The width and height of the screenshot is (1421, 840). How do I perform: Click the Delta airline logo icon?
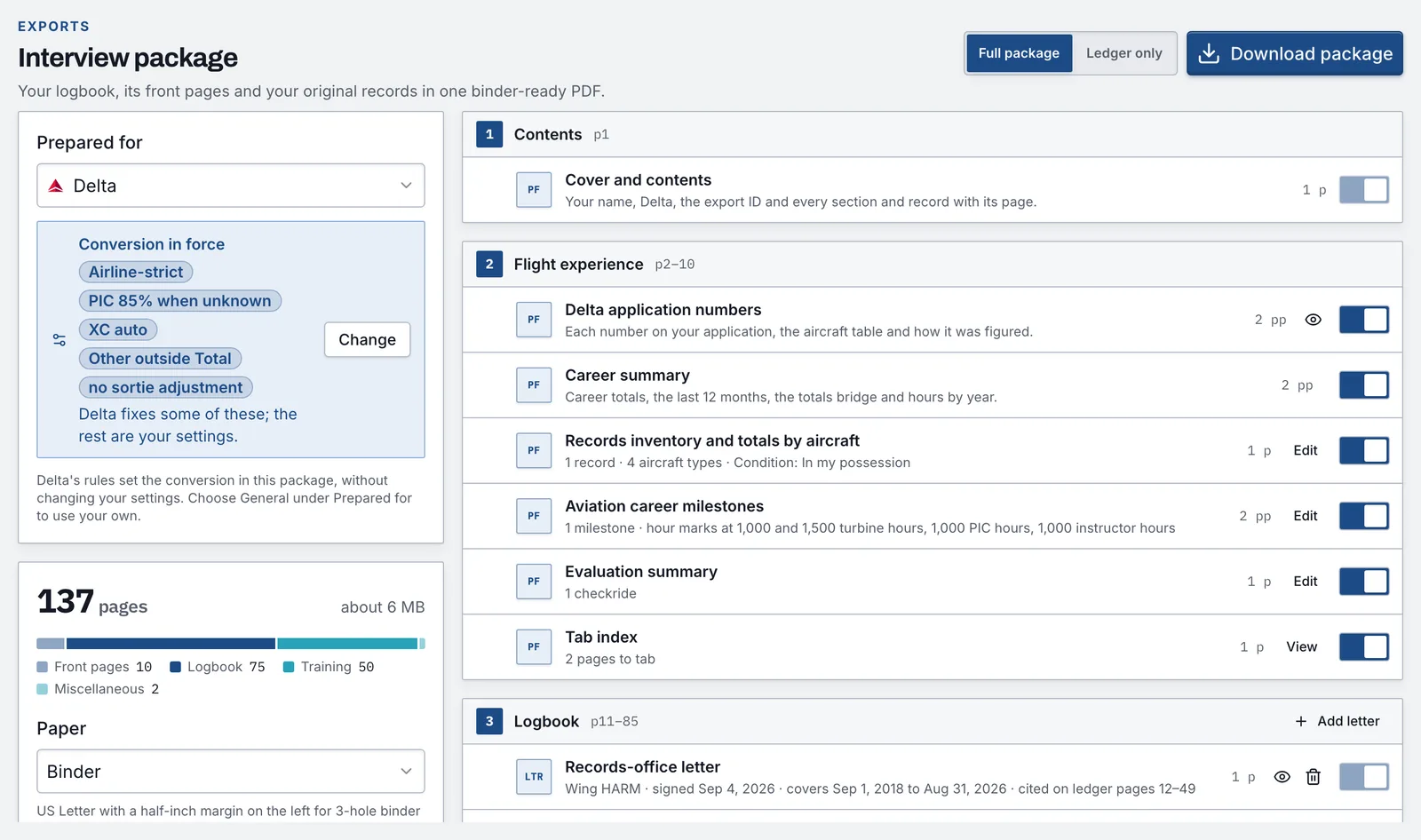pos(56,186)
